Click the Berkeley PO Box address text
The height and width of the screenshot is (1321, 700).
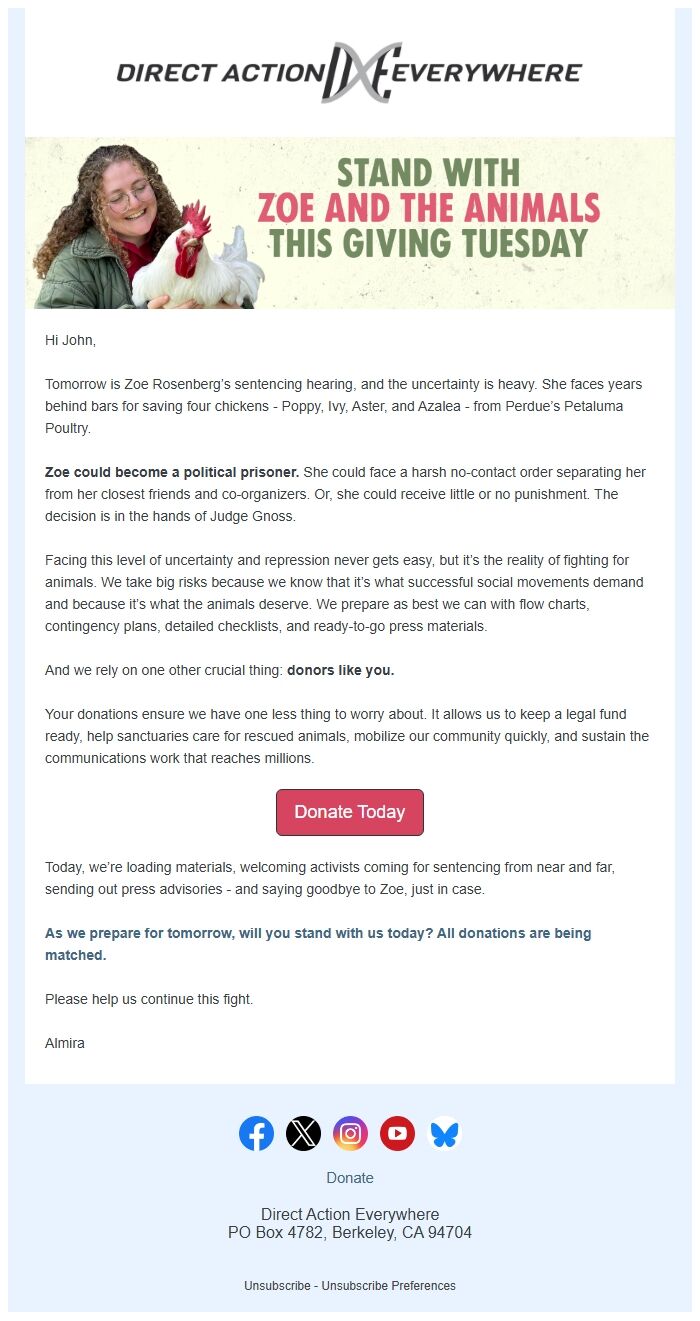(349, 1232)
